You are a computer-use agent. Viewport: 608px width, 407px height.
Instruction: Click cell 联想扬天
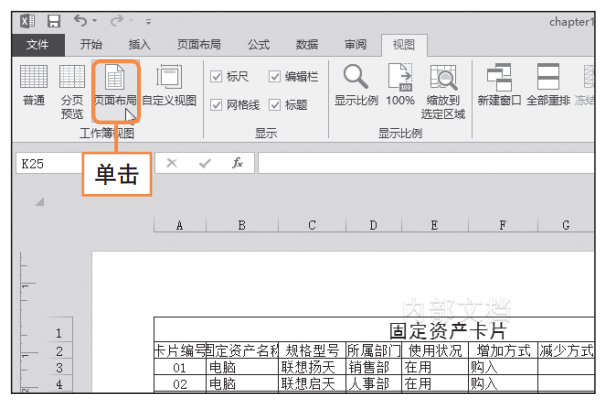click(312, 367)
